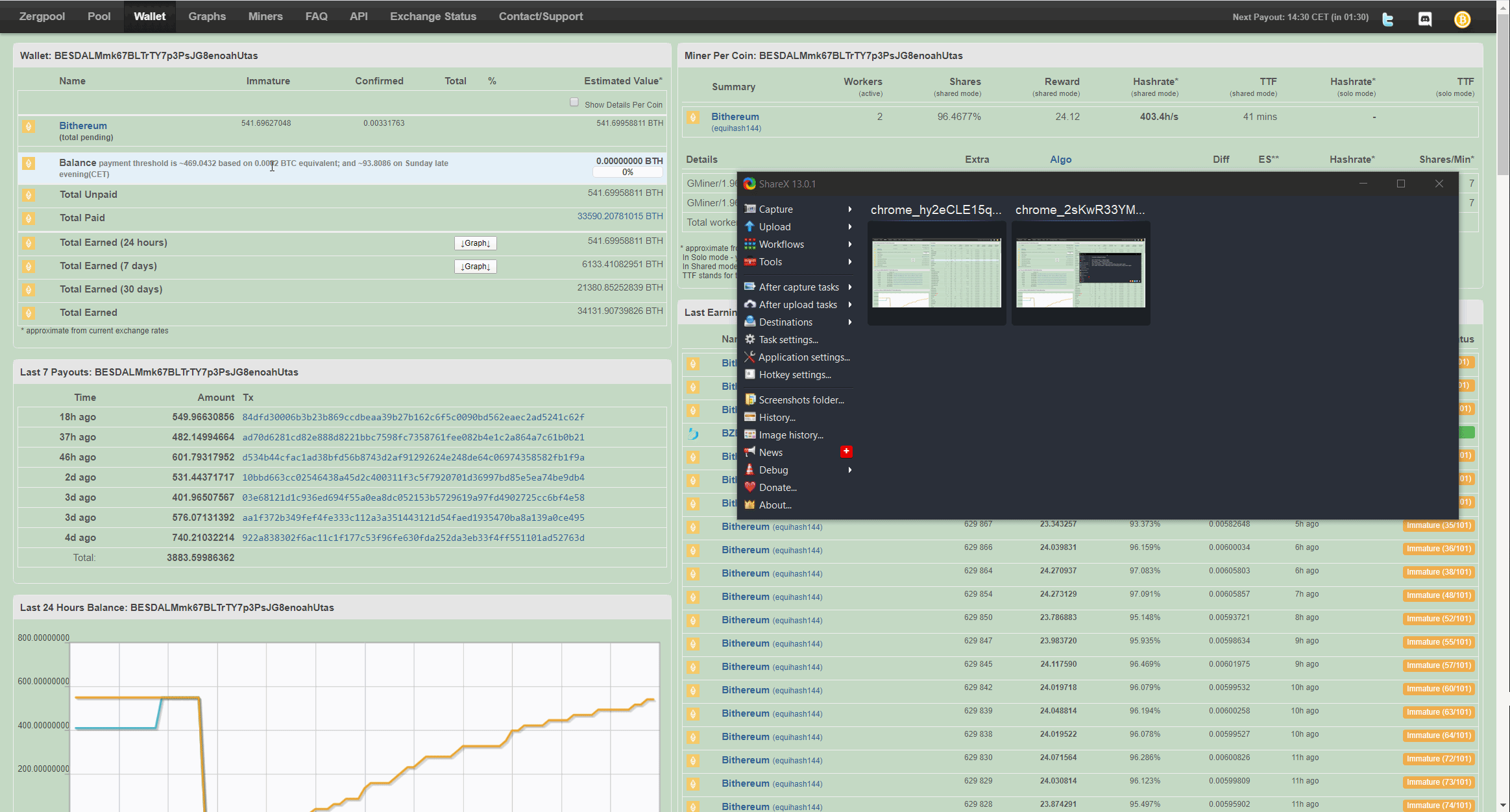Click Graph button for Total Earned 24 hours

coord(475,243)
